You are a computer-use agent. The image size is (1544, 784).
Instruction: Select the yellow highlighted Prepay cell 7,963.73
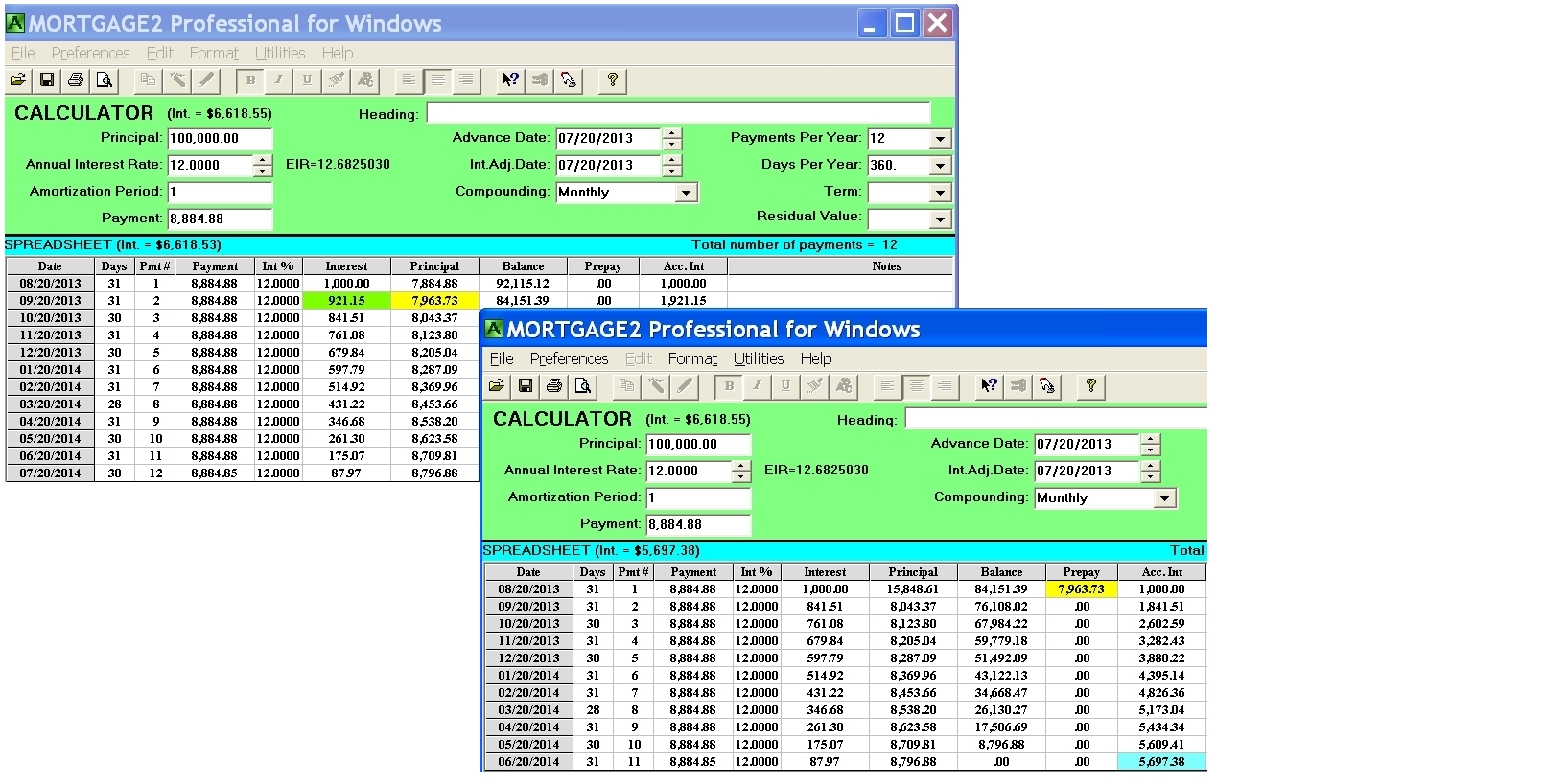click(x=1081, y=589)
